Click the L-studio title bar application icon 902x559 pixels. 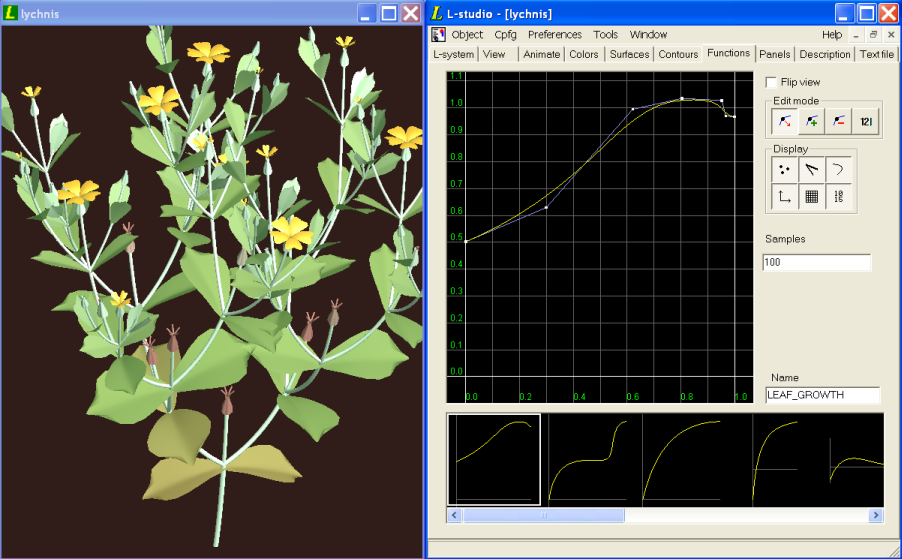(437, 13)
